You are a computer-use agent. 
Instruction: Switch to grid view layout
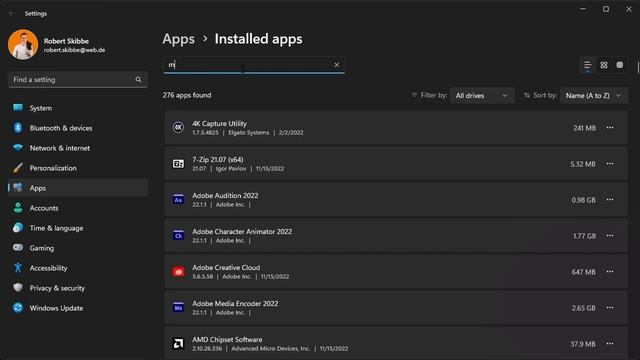pyautogui.click(x=604, y=65)
